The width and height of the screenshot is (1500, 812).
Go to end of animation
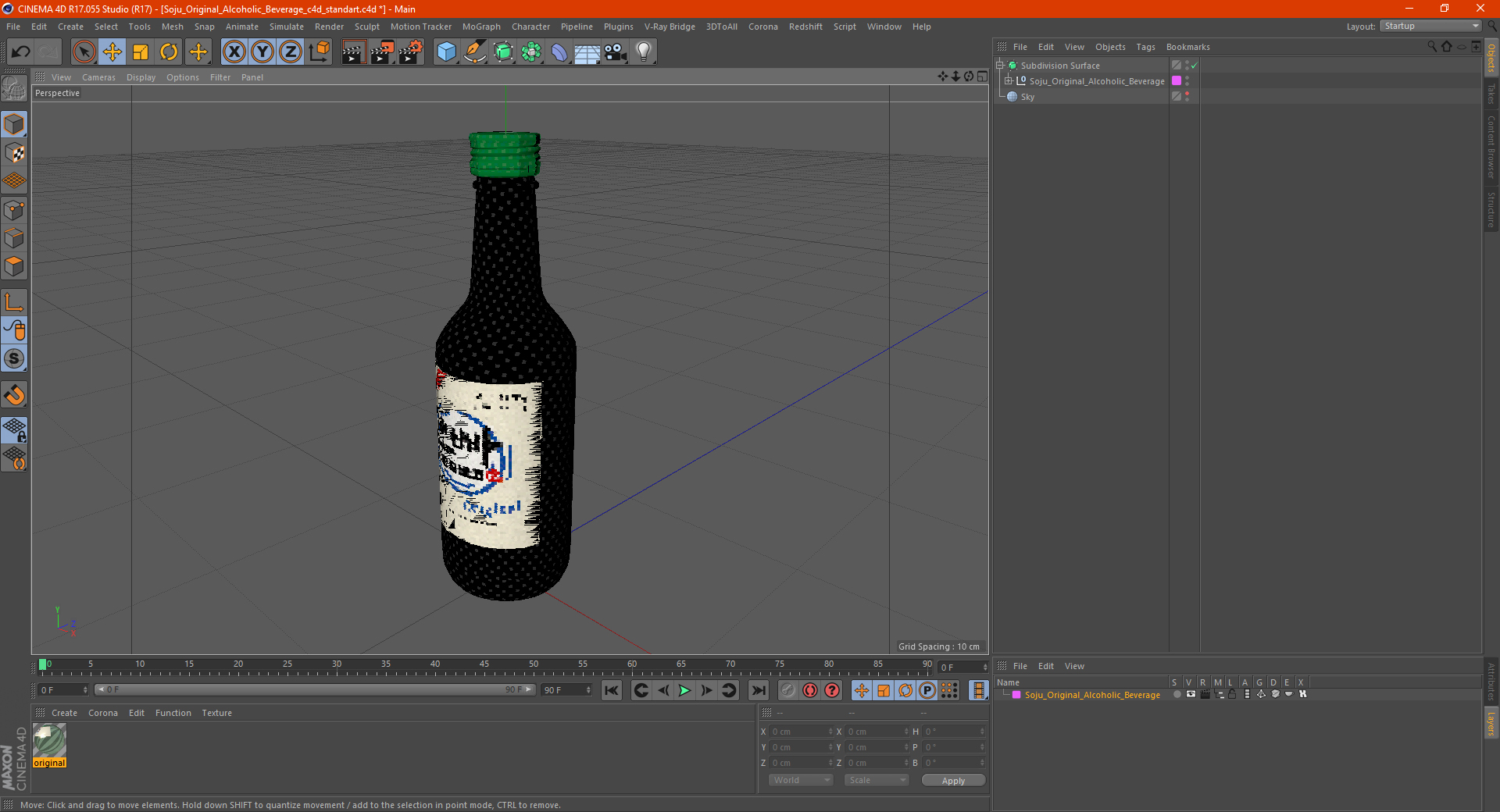[758, 690]
